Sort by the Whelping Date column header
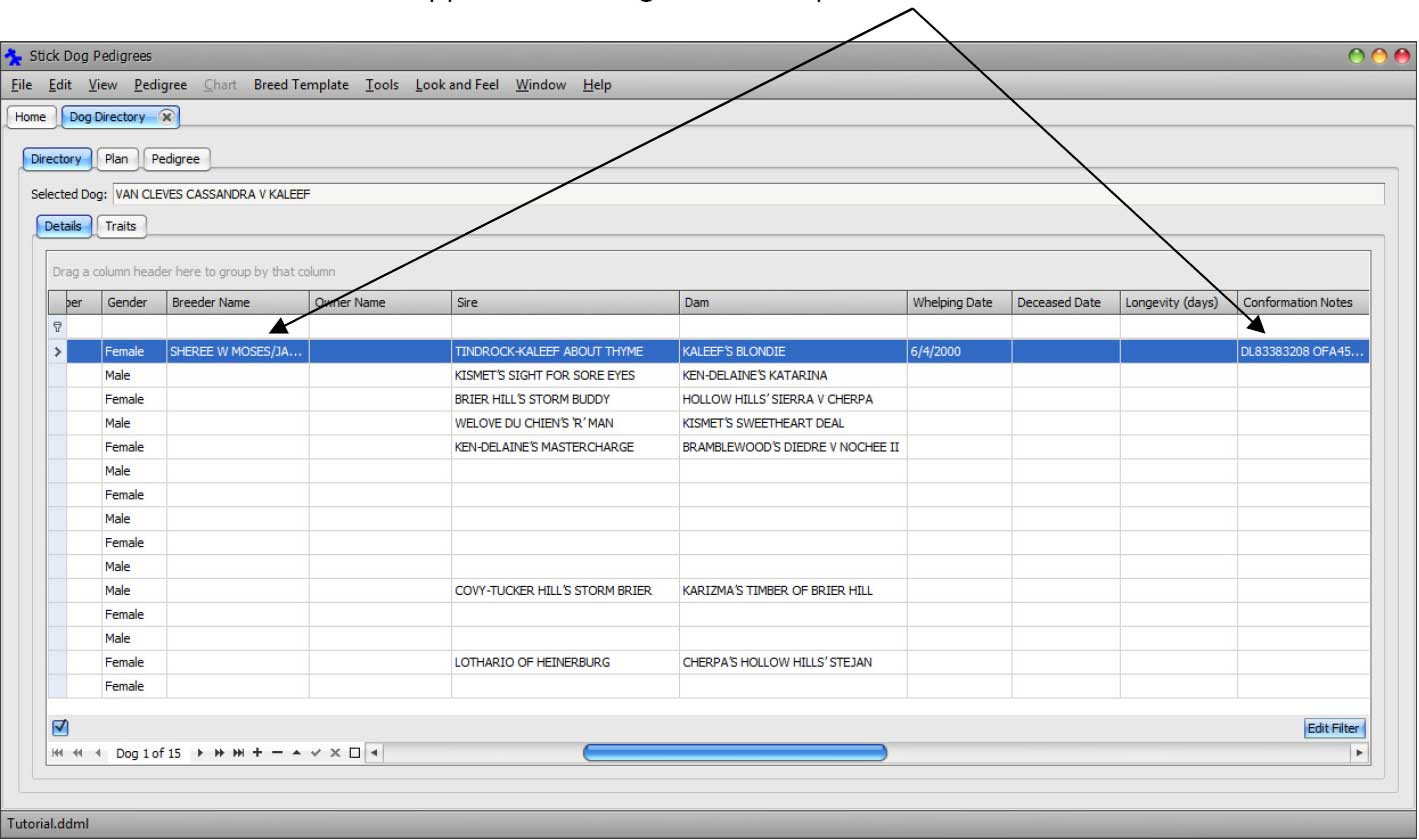The height and width of the screenshot is (840, 1419). (x=951, y=302)
